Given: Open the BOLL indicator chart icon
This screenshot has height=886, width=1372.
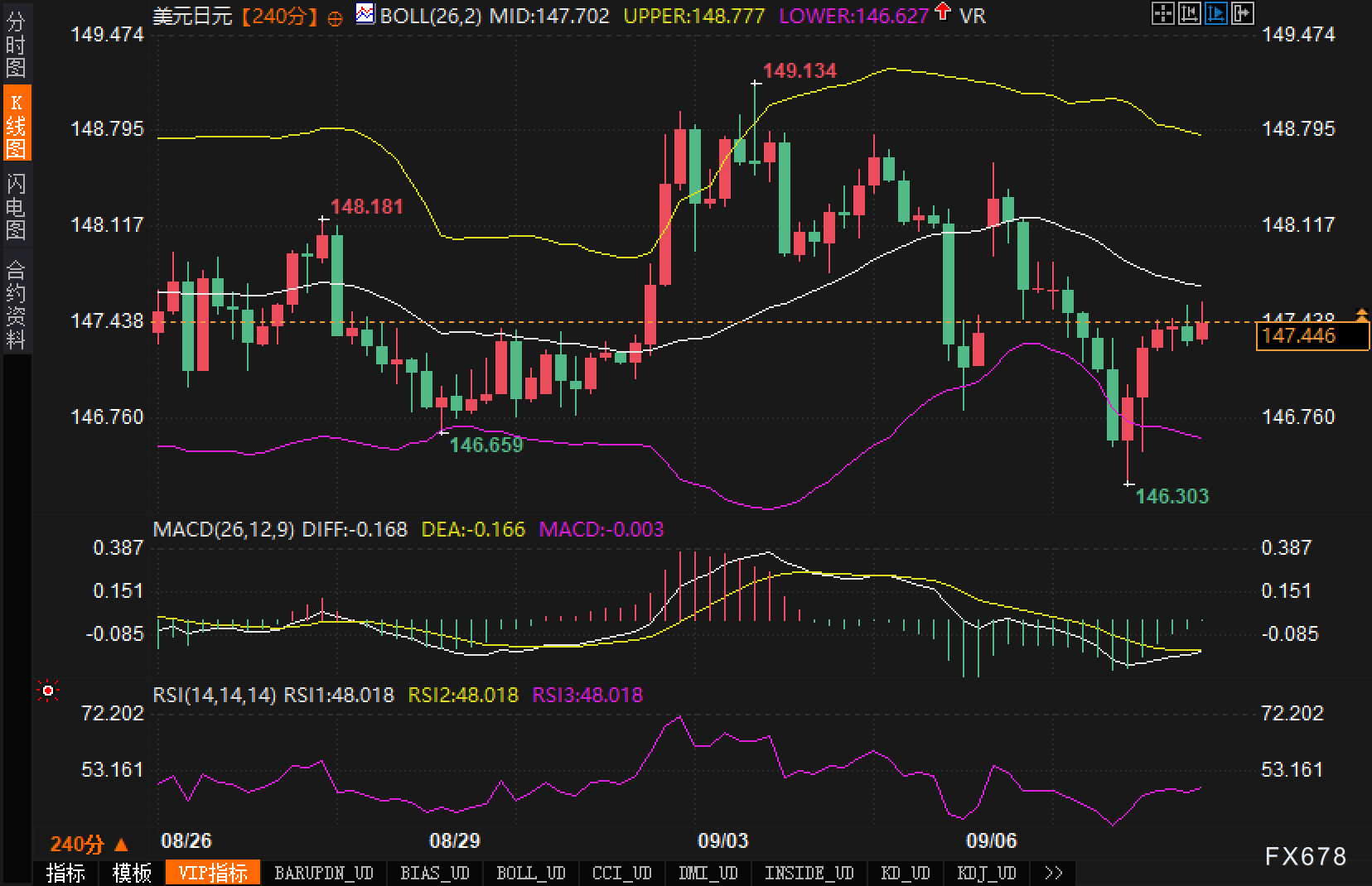Looking at the screenshot, I should point(364,14).
